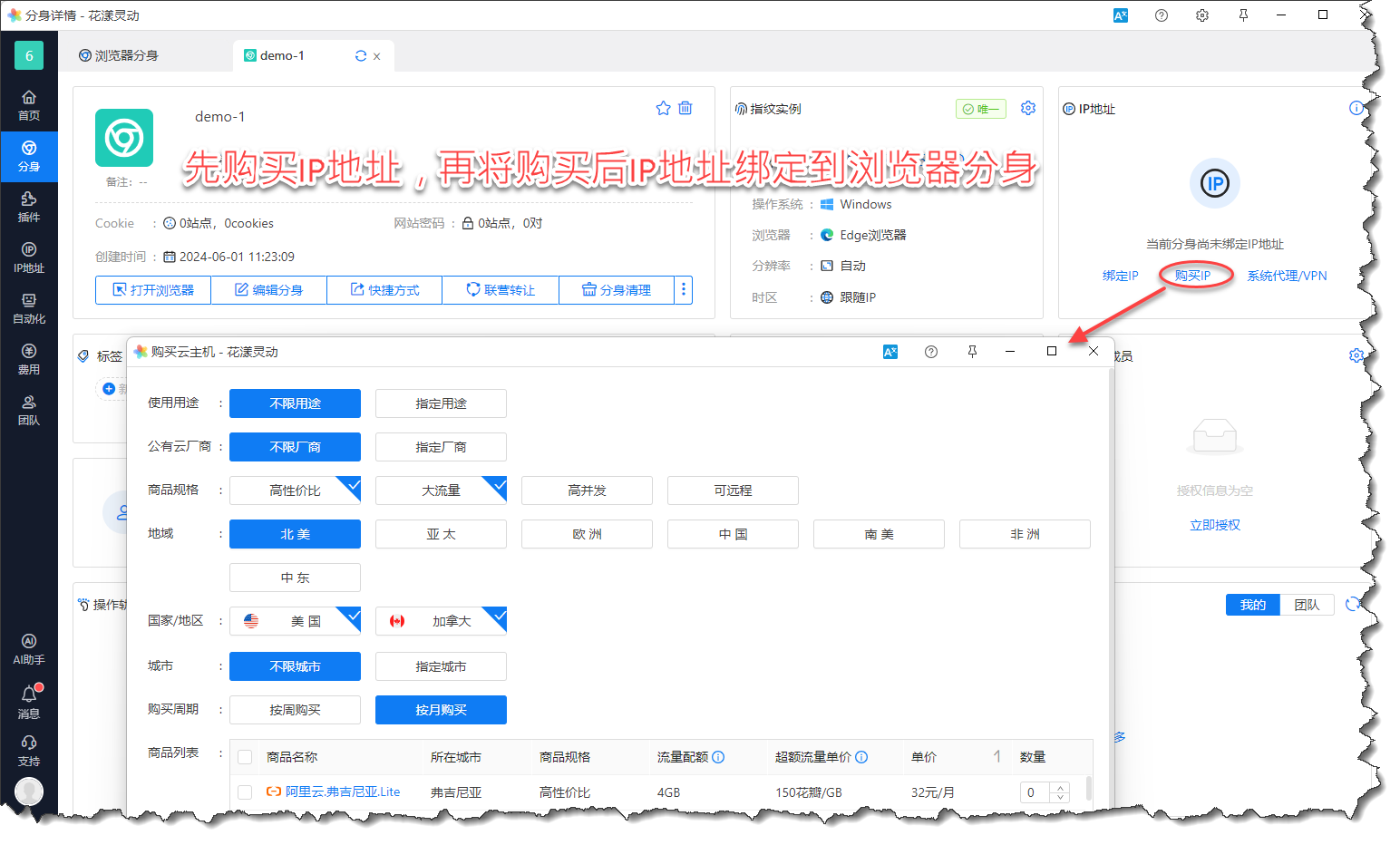
Task: Click the 打开浏览器 button
Action: coord(153,290)
